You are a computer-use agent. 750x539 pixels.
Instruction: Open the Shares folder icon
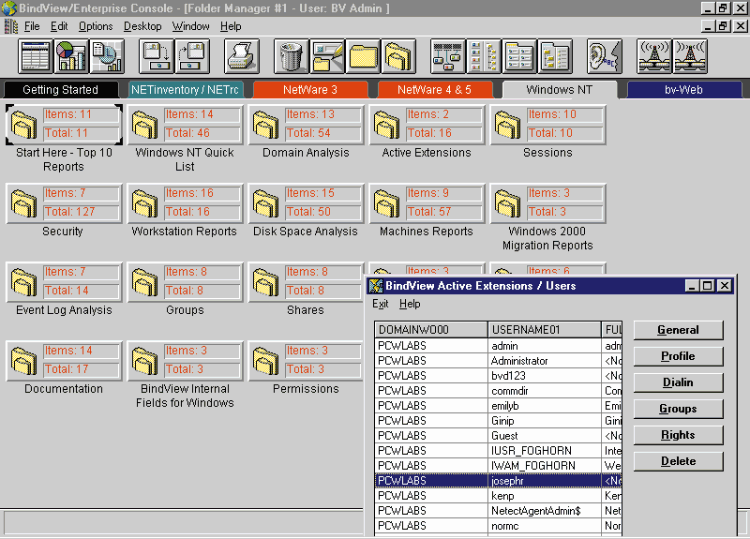[265, 282]
